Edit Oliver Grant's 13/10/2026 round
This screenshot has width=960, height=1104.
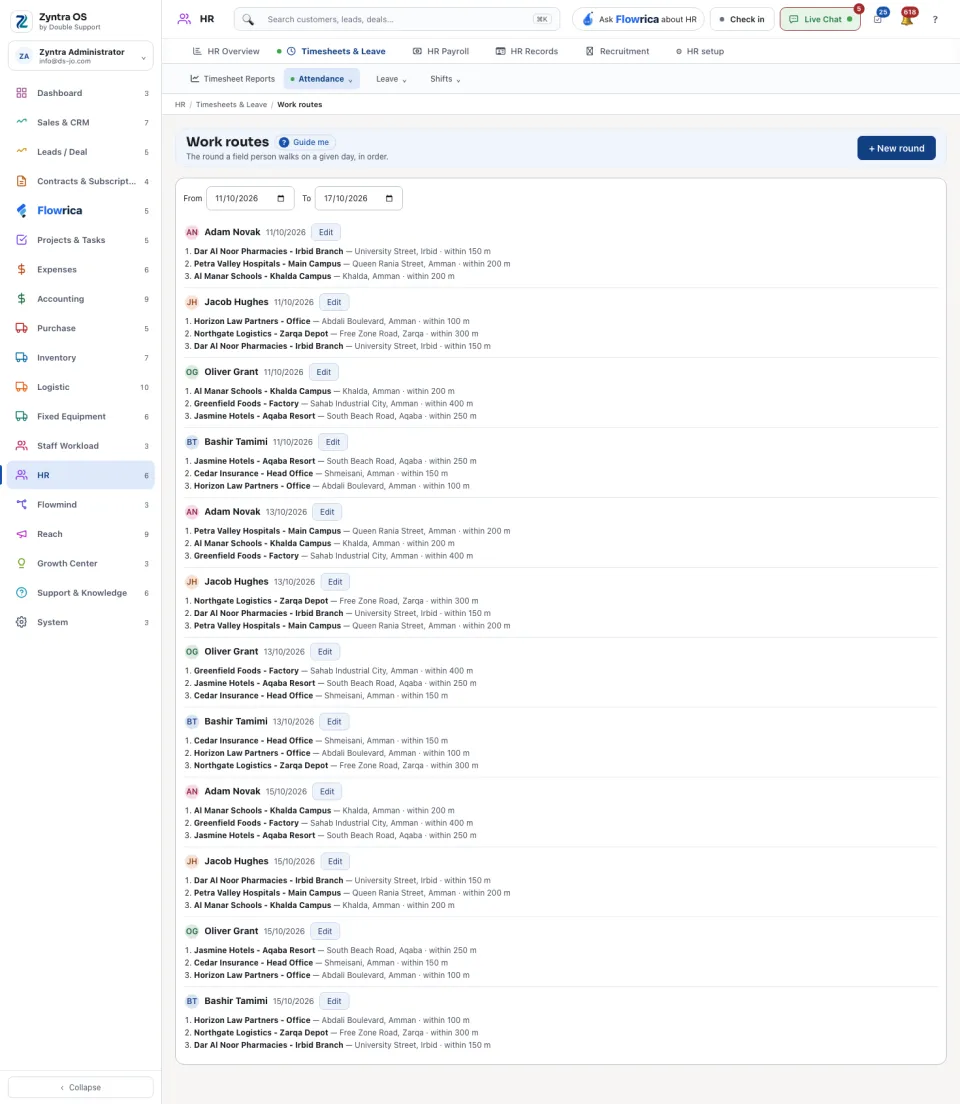pyautogui.click(x=325, y=652)
